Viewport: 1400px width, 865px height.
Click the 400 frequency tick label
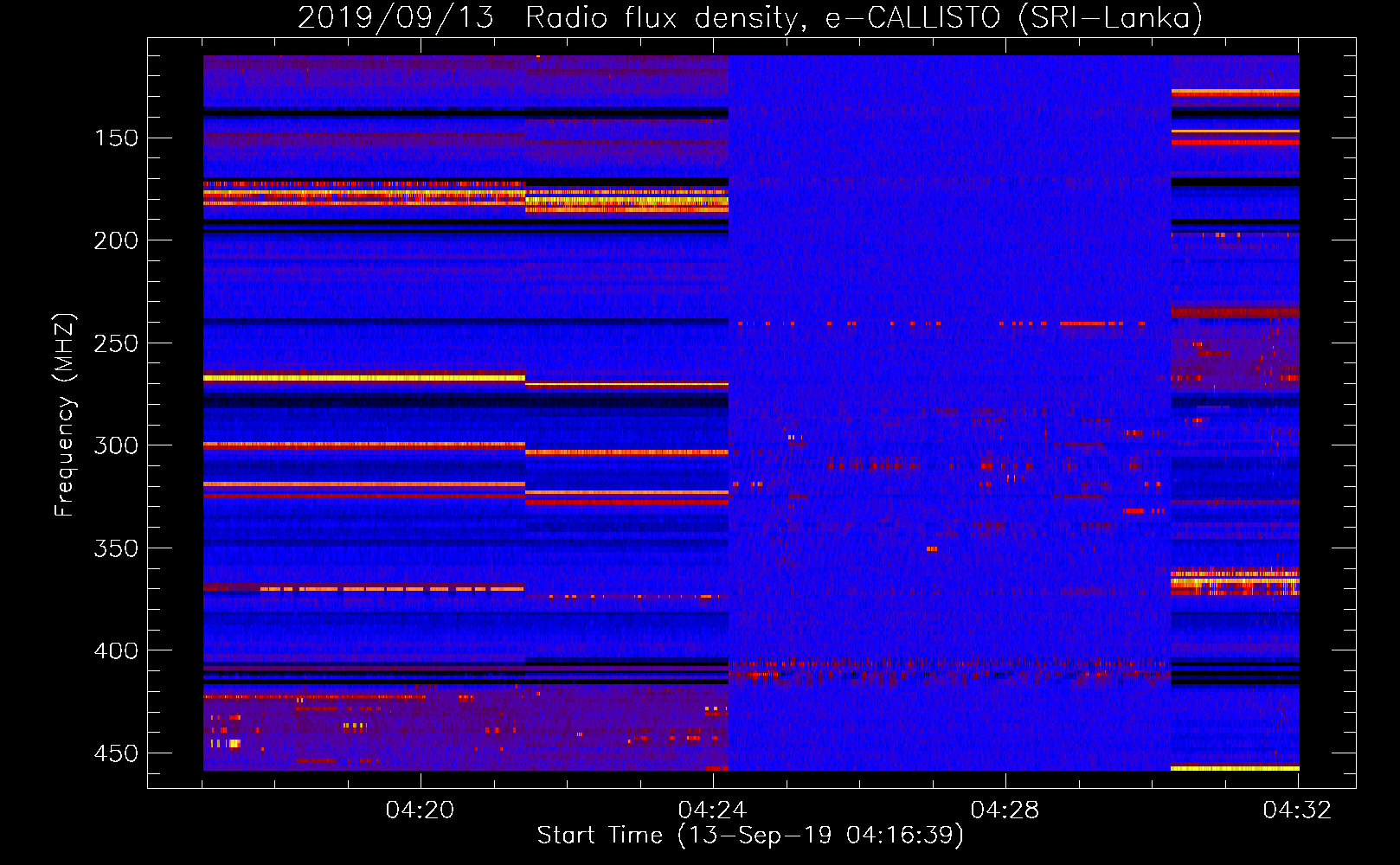click(x=116, y=650)
